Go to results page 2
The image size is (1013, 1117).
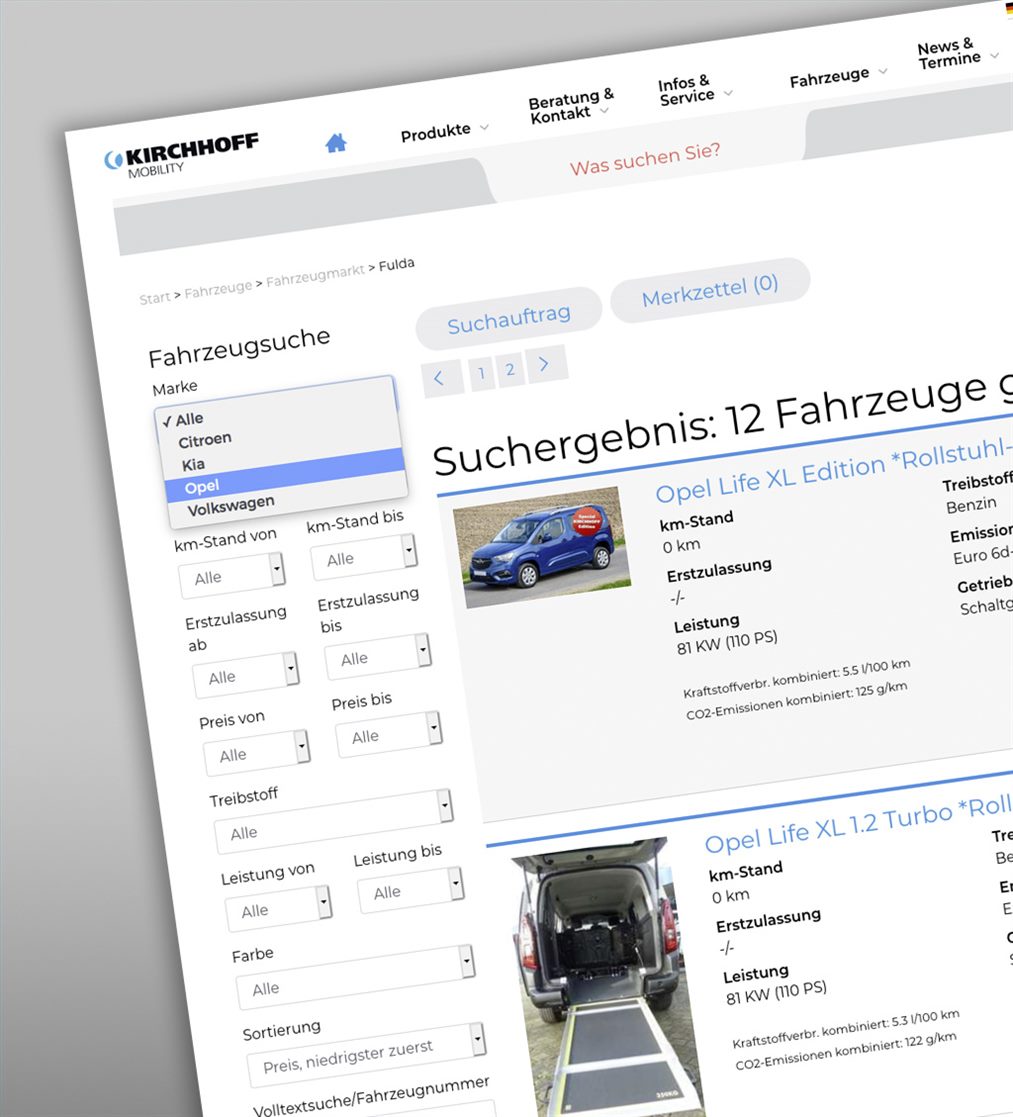coord(510,369)
